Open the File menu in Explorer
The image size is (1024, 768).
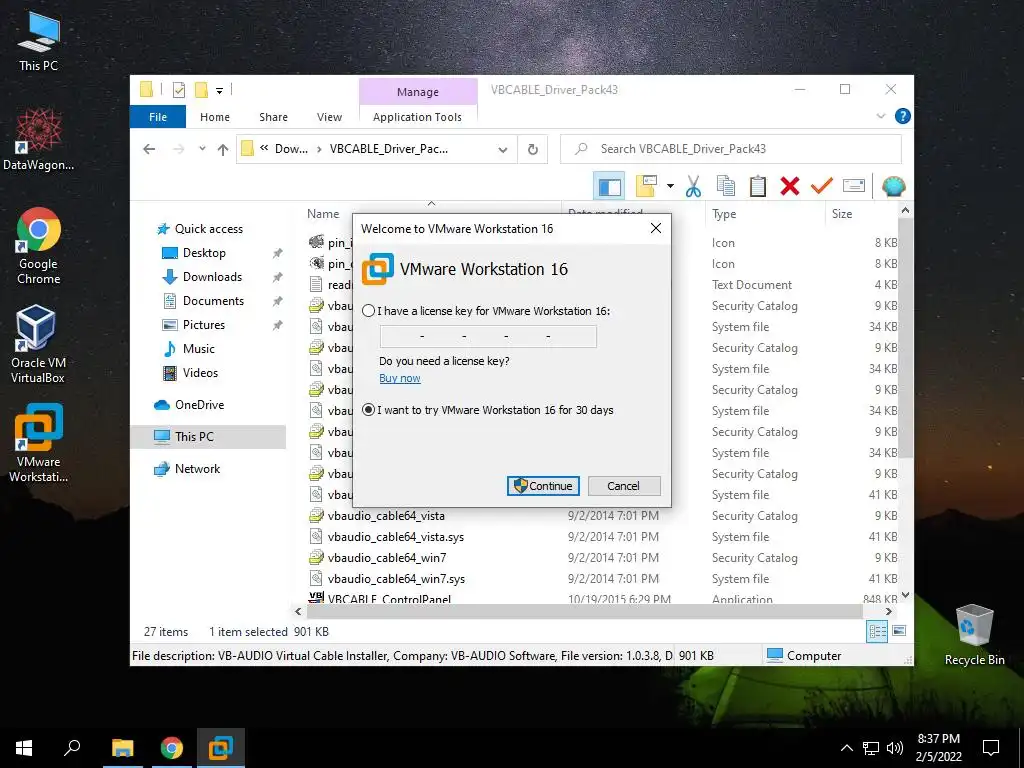point(158,117)
